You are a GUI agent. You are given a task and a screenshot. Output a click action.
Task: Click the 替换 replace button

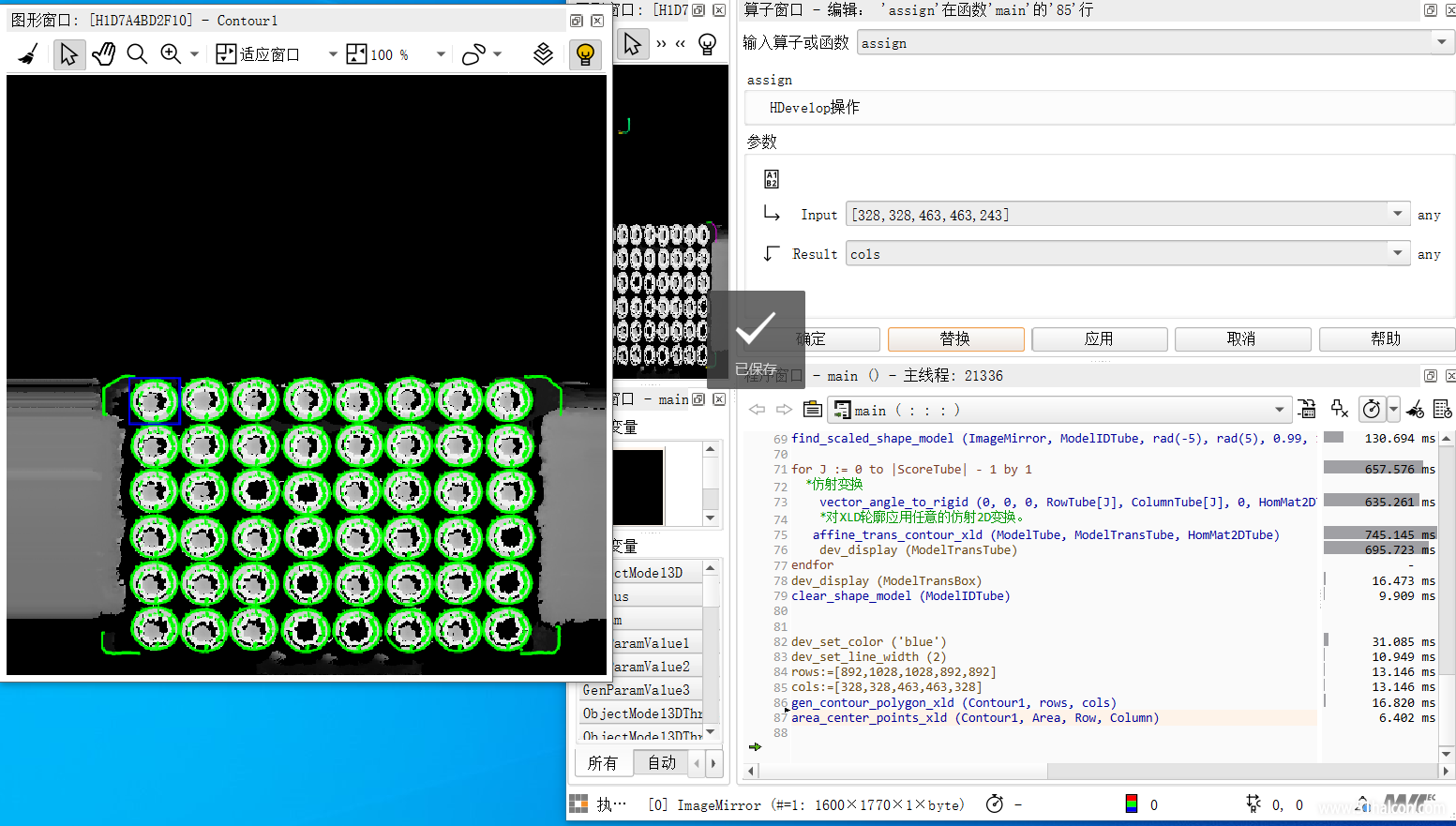coord(955,338)
